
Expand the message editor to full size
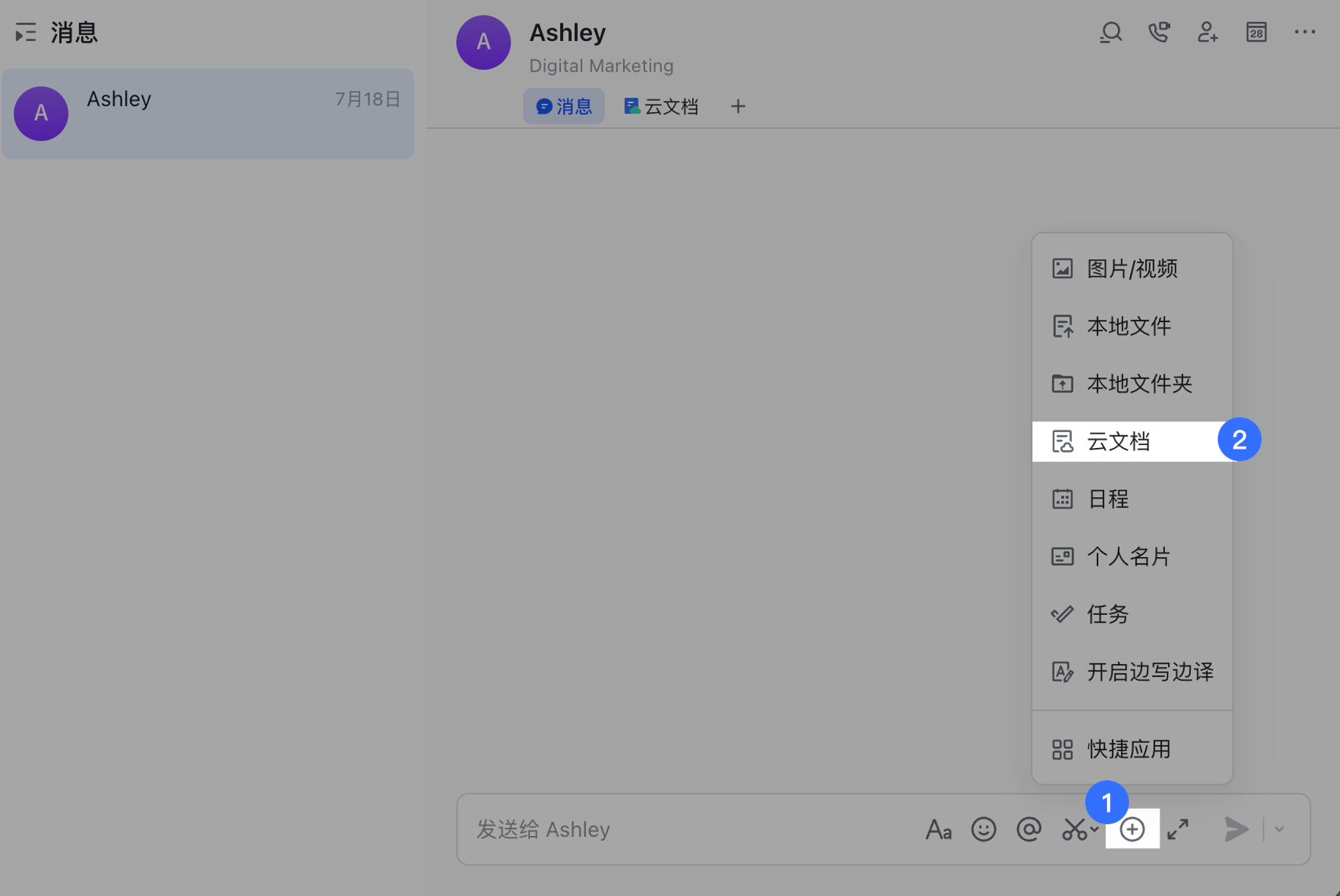(1177, 829)
